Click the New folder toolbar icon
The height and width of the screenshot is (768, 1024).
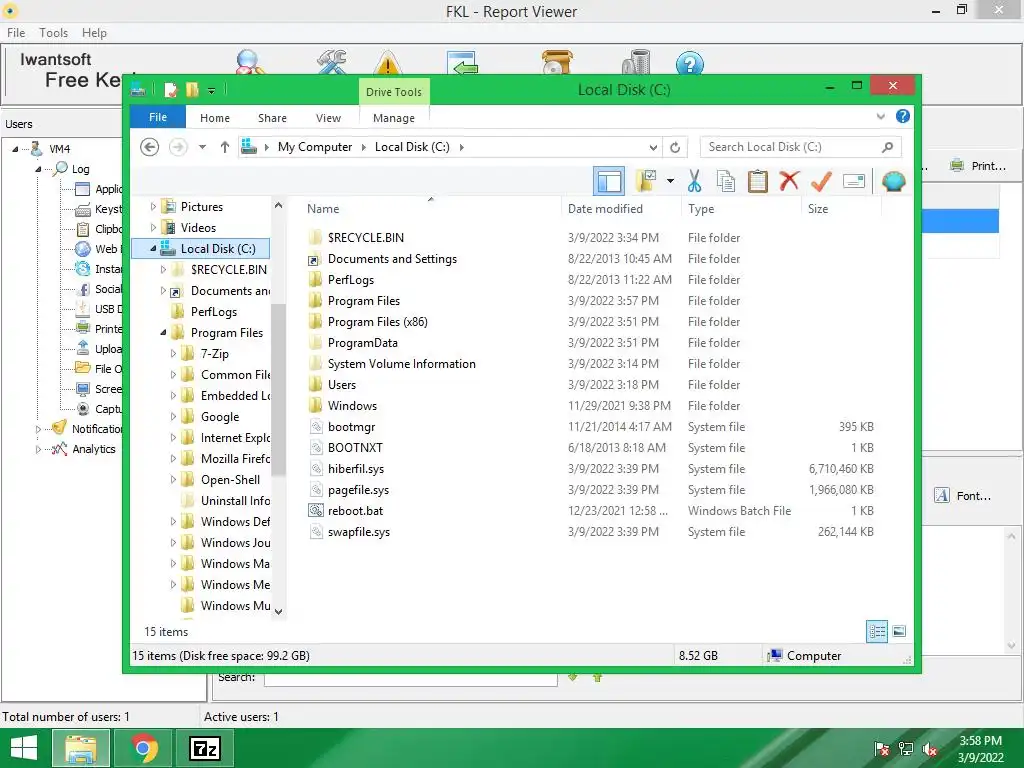click(x=646, y=181)
